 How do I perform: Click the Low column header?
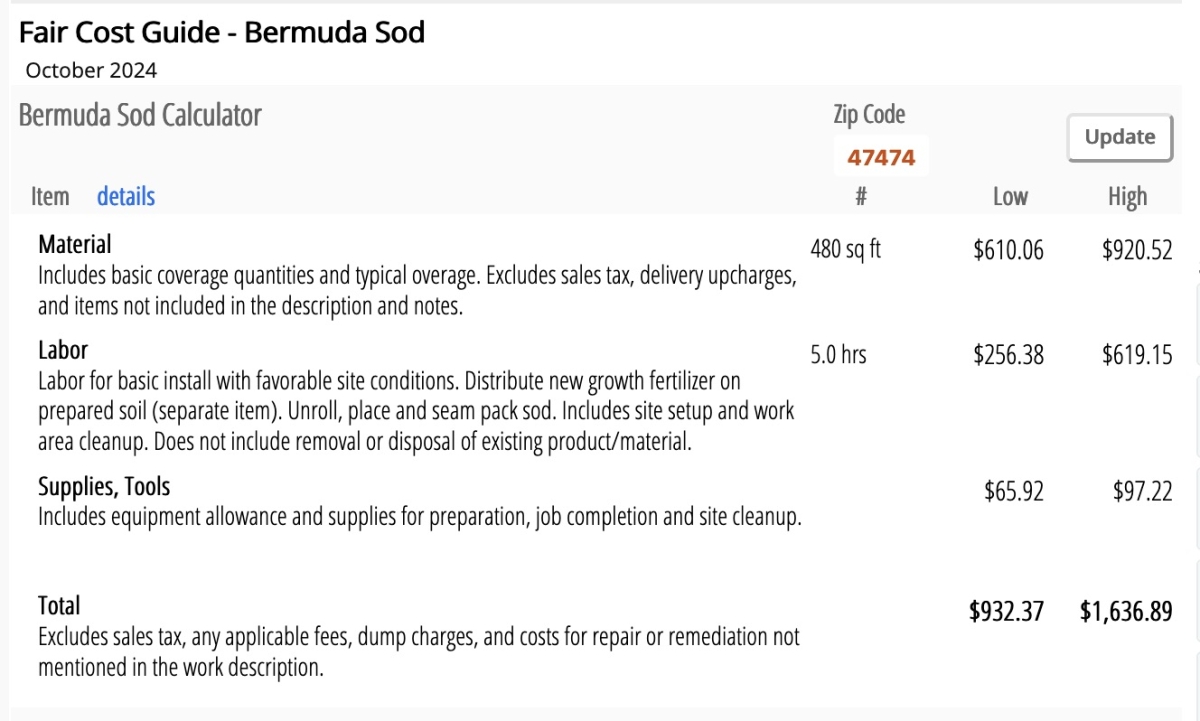1010,197
